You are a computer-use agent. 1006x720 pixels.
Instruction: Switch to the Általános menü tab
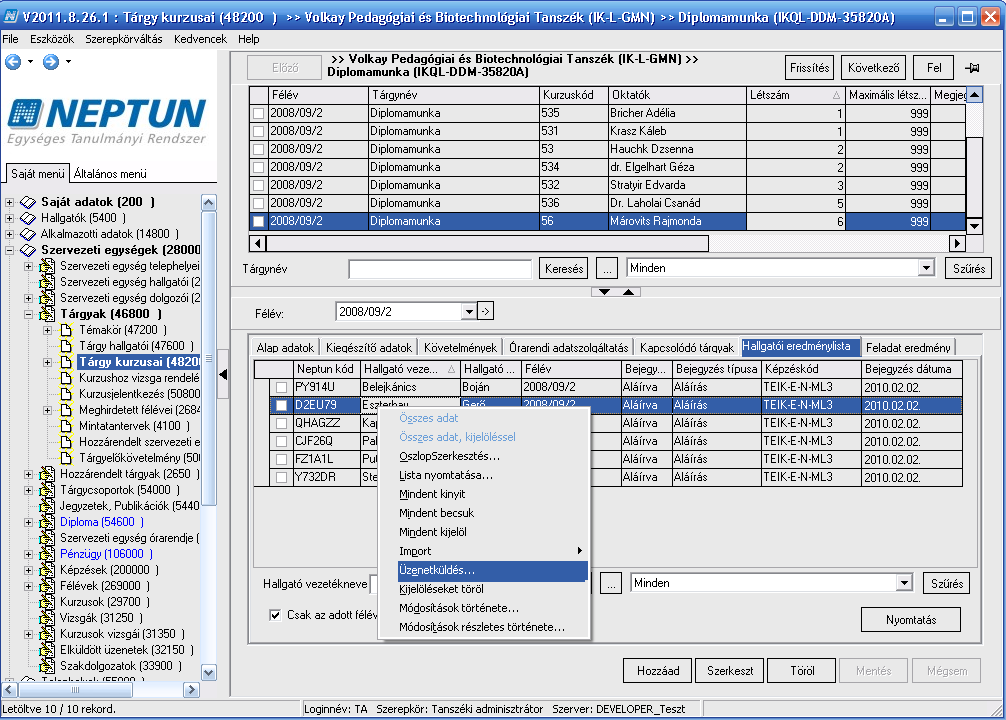pos(110,174)
